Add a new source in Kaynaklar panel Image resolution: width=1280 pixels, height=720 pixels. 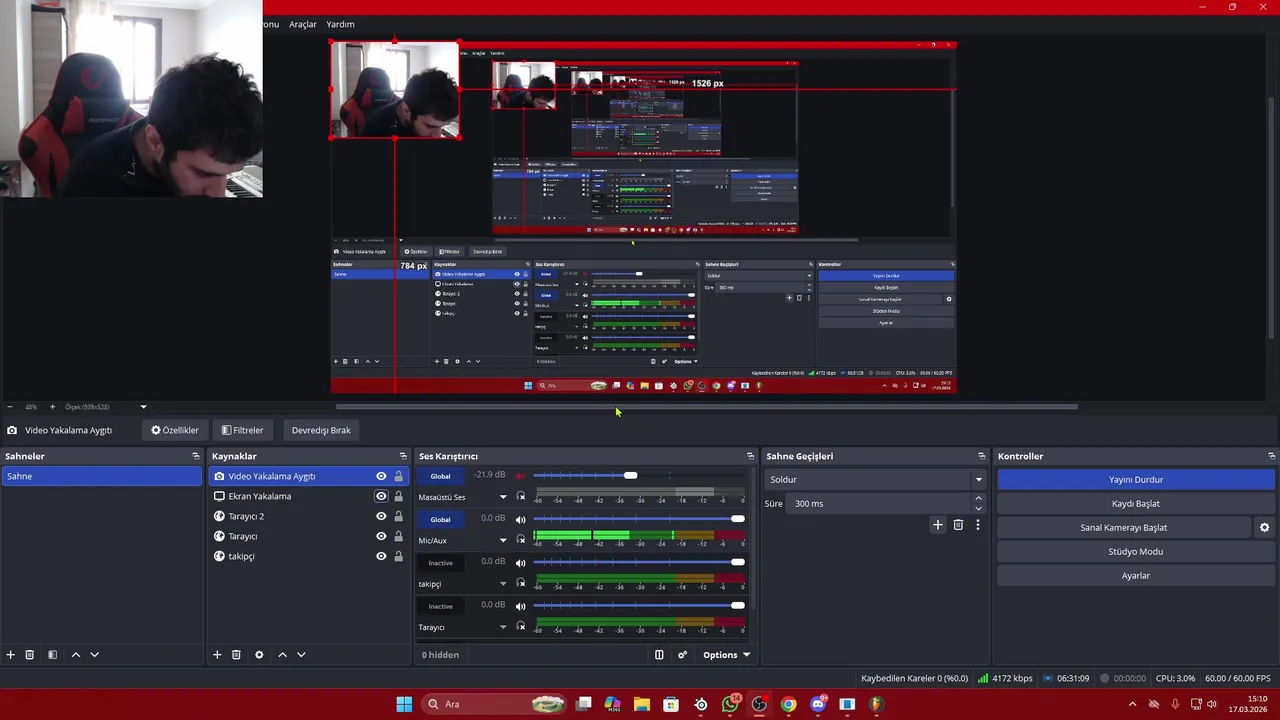217,655
